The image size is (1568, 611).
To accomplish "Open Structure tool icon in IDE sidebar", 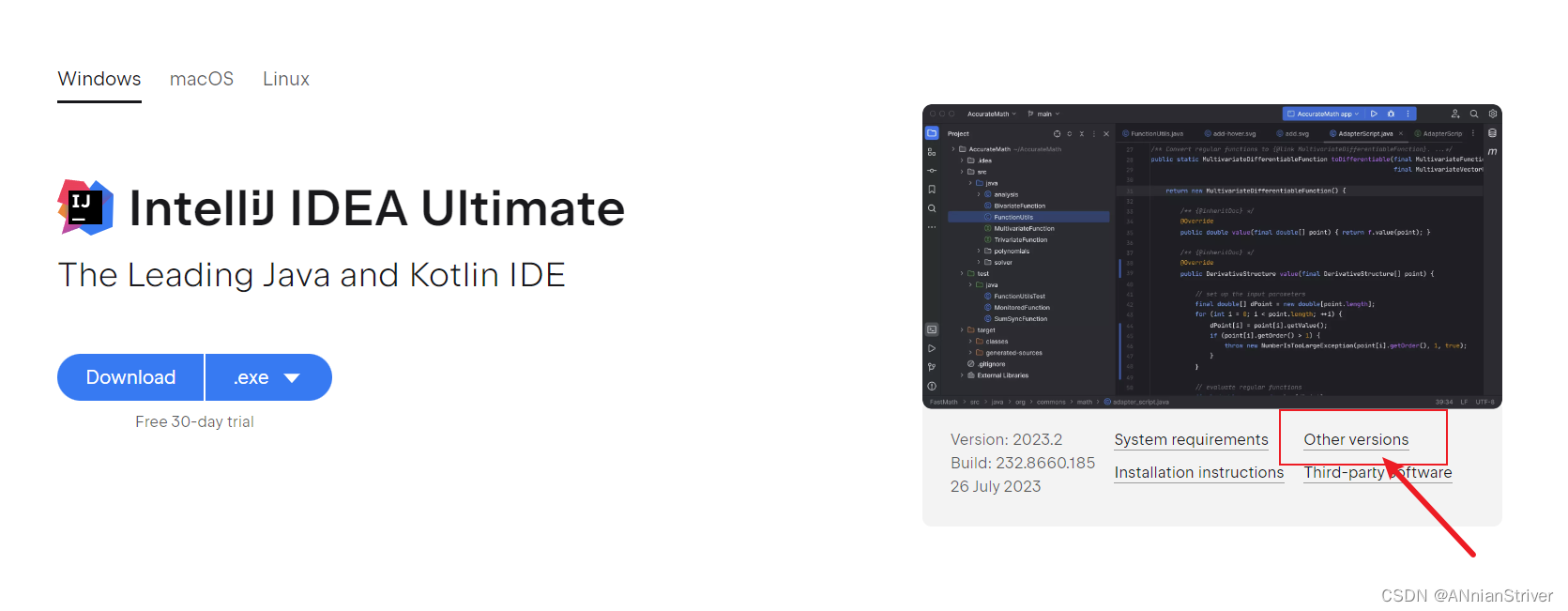I will pyautogui.click(x=932, y=152).
